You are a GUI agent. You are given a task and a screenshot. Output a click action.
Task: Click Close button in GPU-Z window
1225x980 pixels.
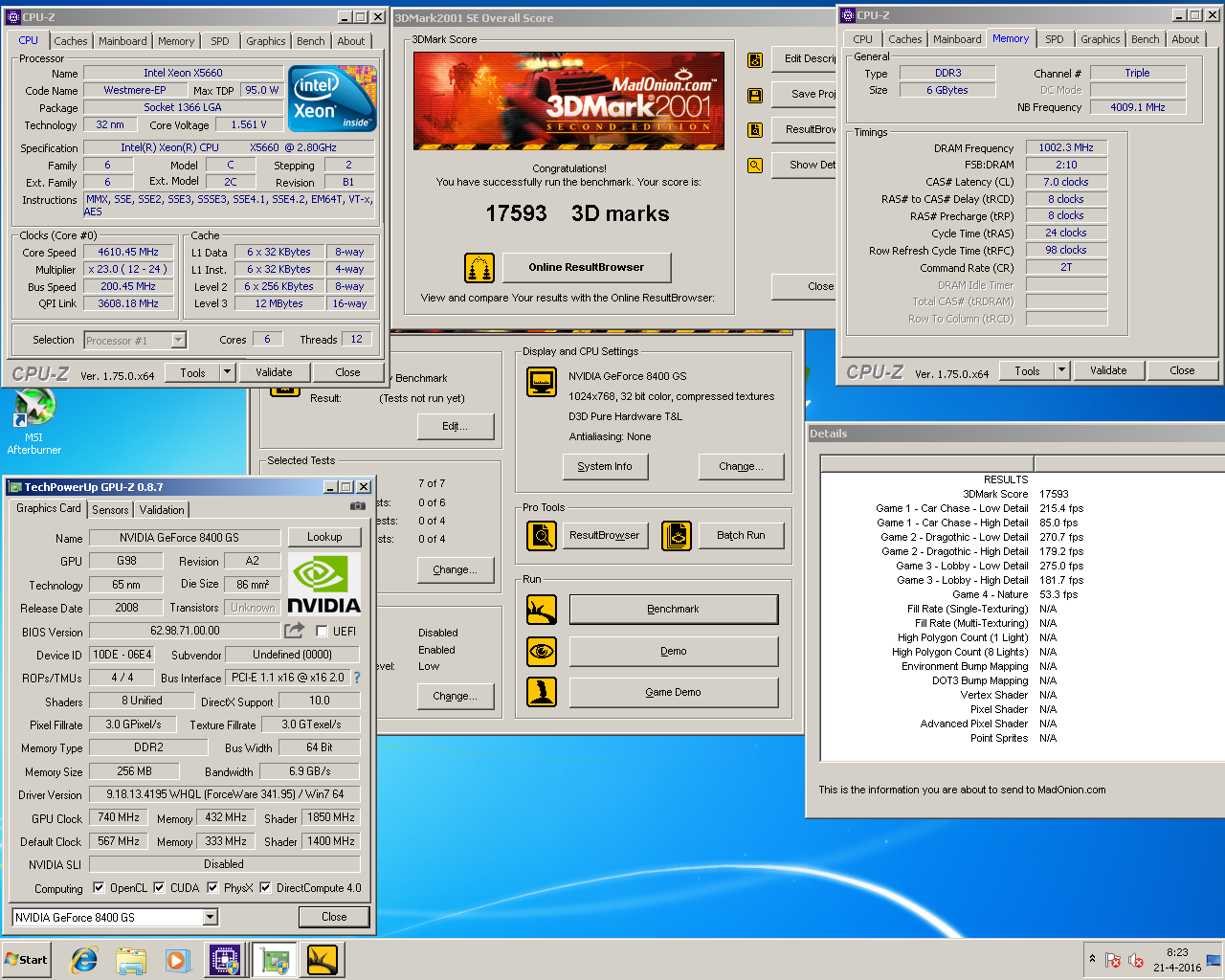click(334, 917)
